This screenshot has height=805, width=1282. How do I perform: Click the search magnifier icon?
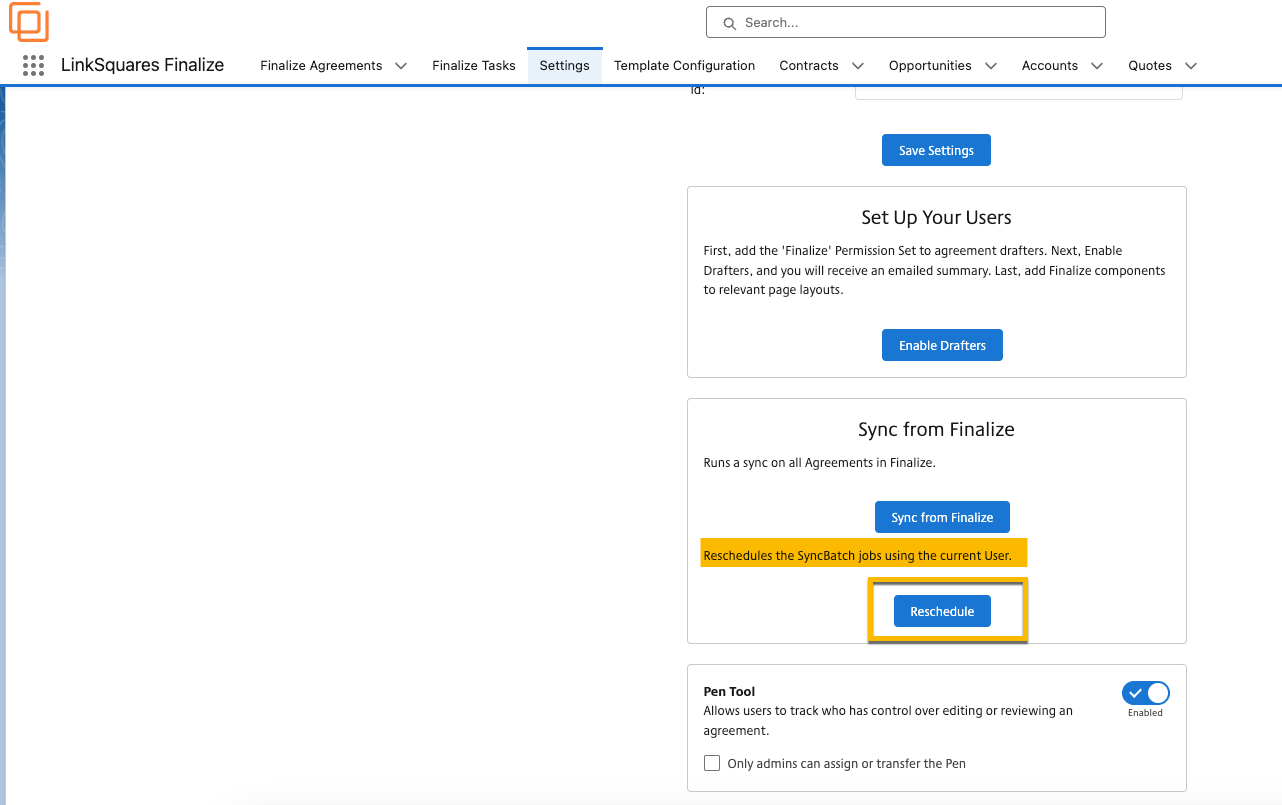728,22
